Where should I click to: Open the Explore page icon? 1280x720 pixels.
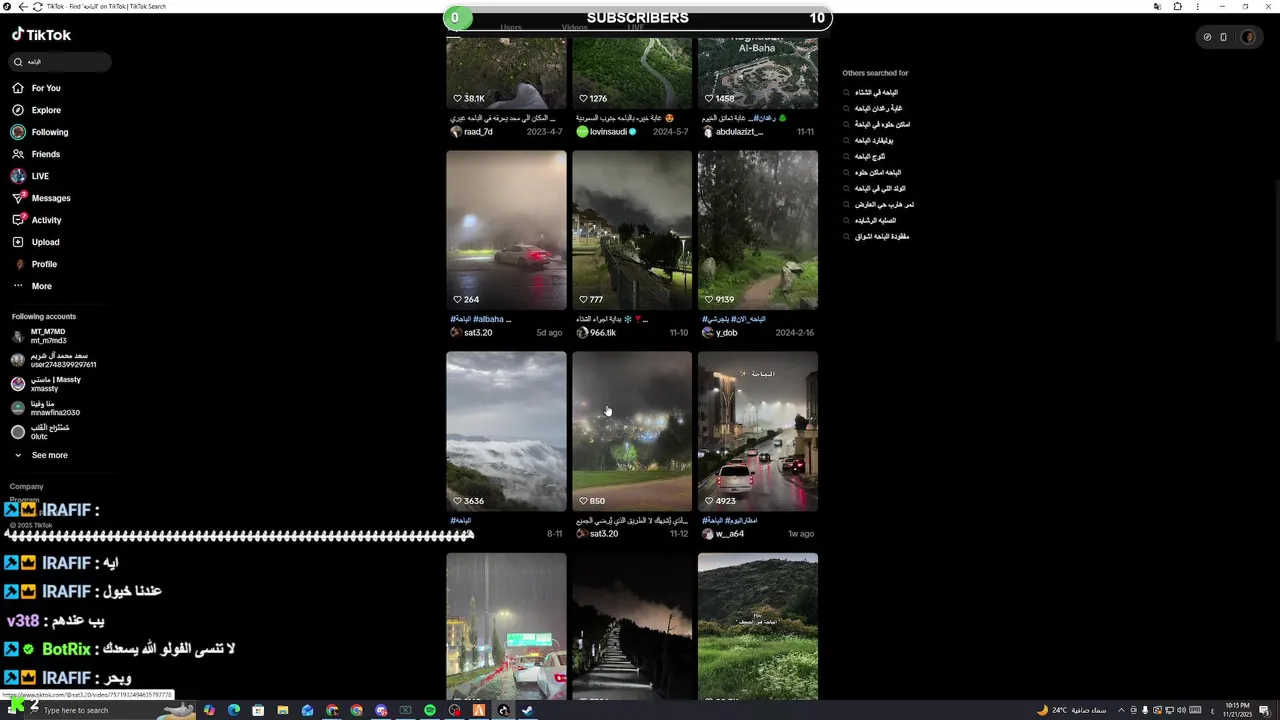(18, 110)
